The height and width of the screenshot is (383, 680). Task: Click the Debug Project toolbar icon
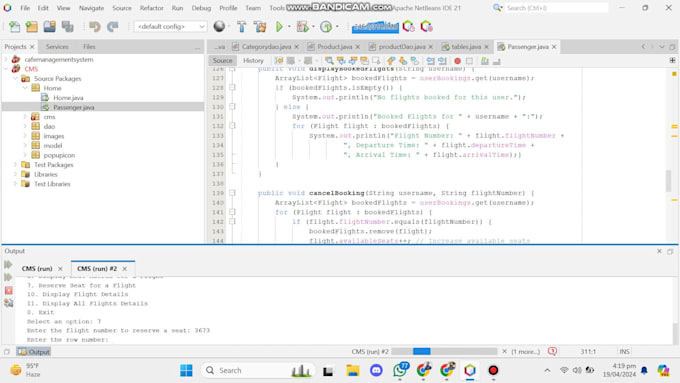pyautogui.click(x=302, y=26)
